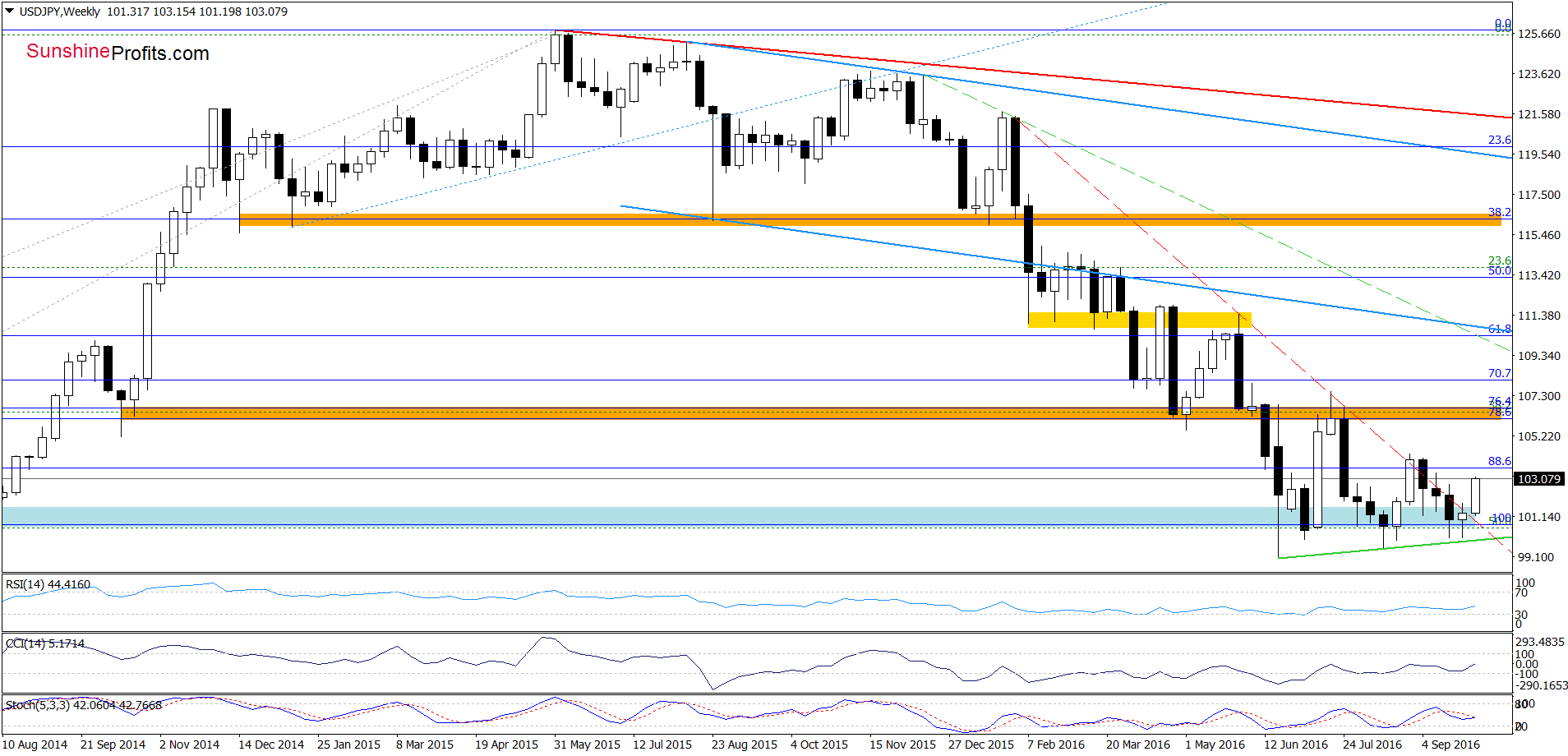Click the 99.100 price axis label

coord(1536,557)
